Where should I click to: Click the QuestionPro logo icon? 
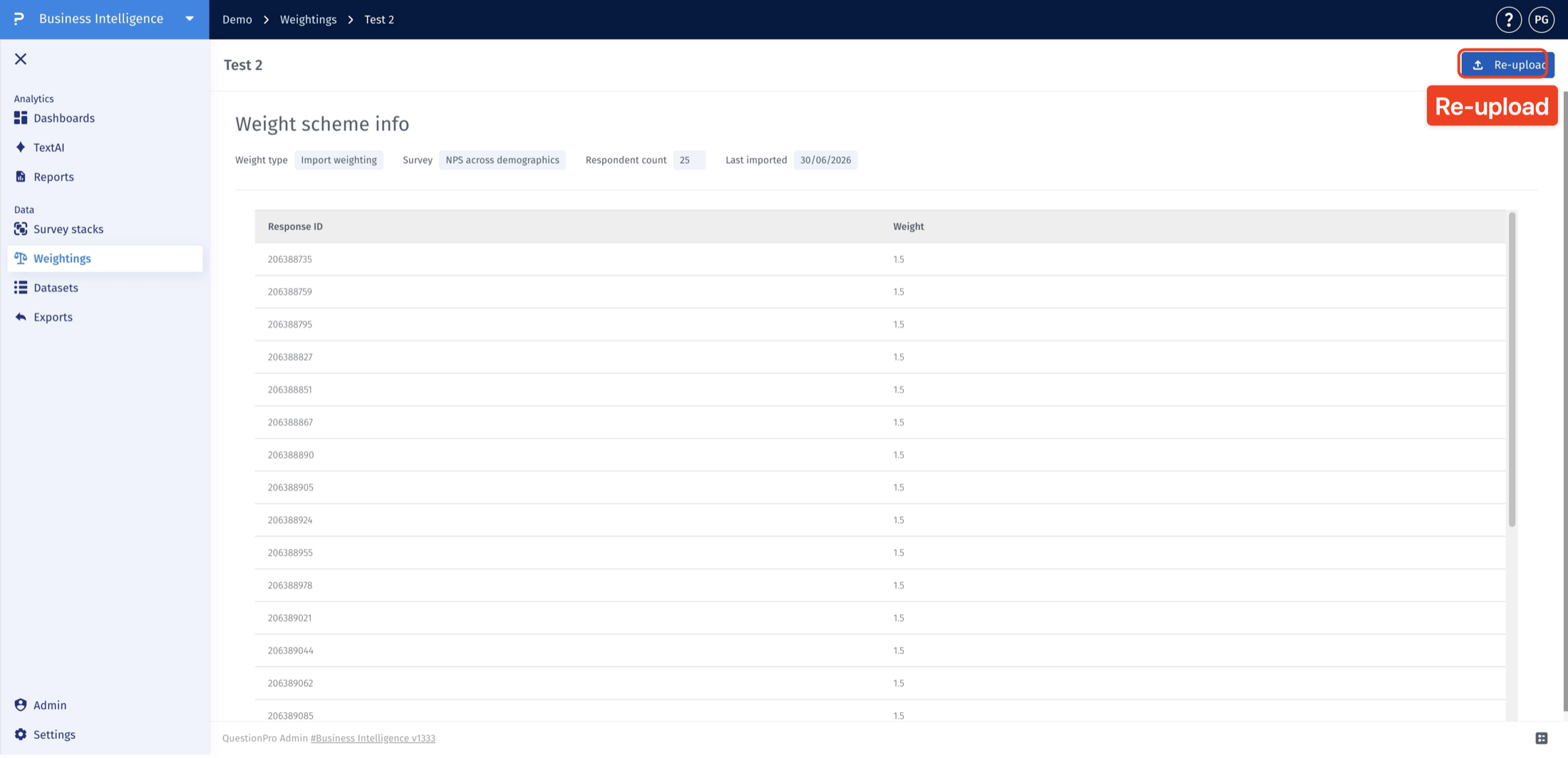[x=19, y=19]
